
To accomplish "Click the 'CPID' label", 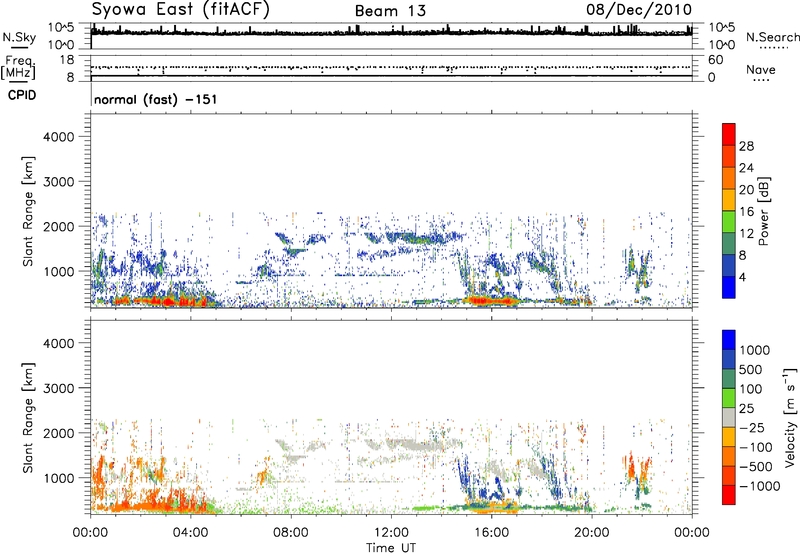I will tap(22, 95).
